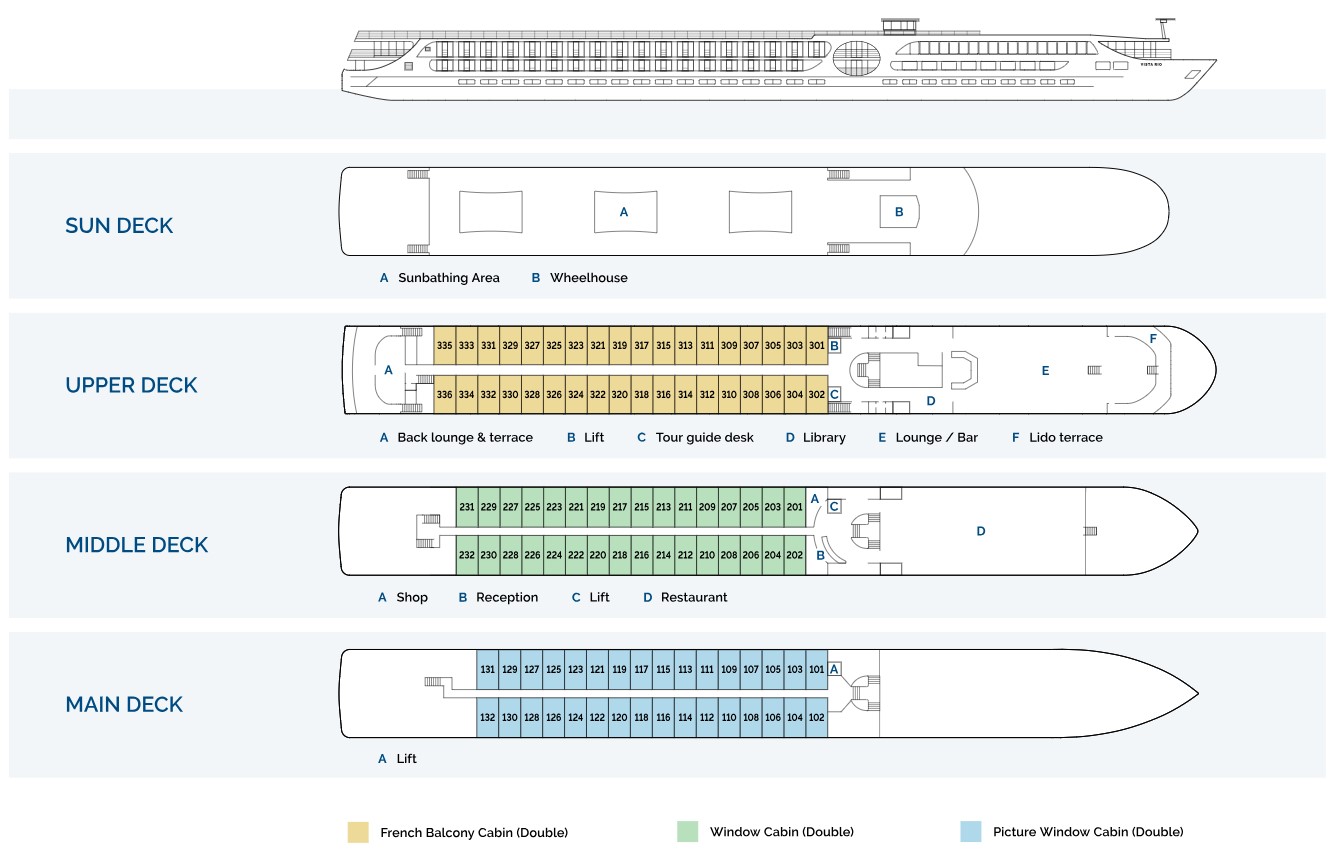
Task: Click the Lift box B on Upper Deck
Action: coord(834,346)
